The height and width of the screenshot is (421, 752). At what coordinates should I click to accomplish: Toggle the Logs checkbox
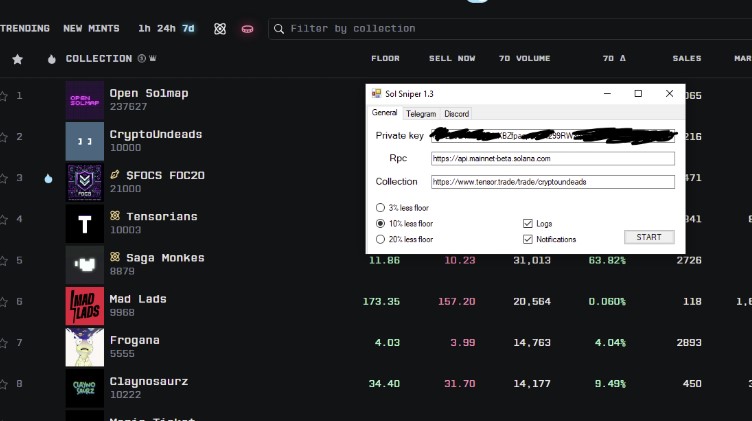pyautogui.click(x=528, y=223)
